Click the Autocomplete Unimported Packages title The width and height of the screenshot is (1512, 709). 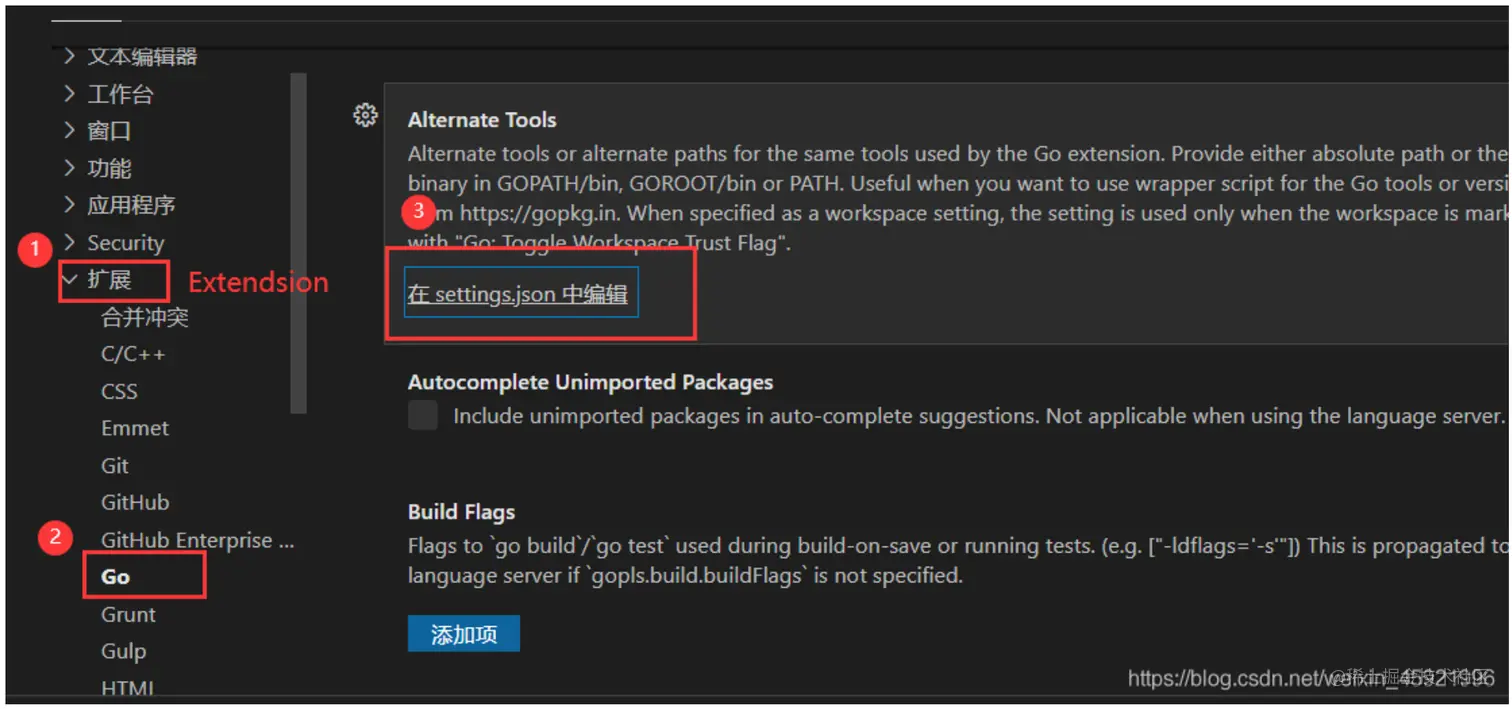tap(590, 382)
